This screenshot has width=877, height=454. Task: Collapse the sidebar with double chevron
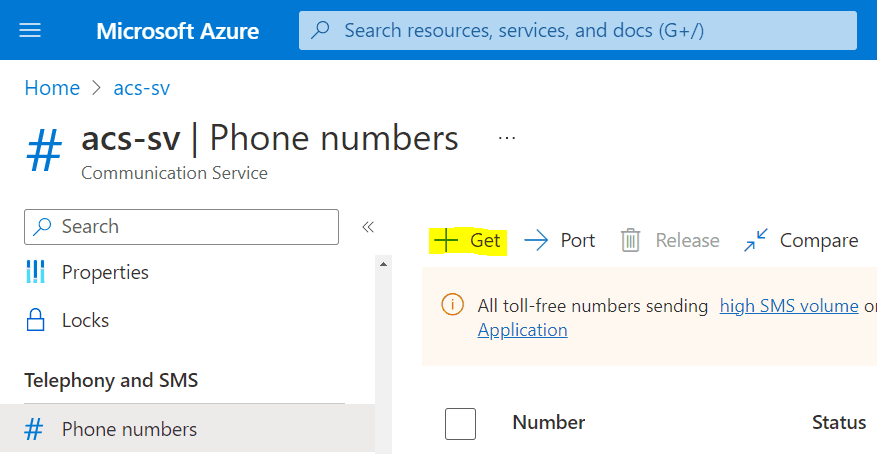367,226
